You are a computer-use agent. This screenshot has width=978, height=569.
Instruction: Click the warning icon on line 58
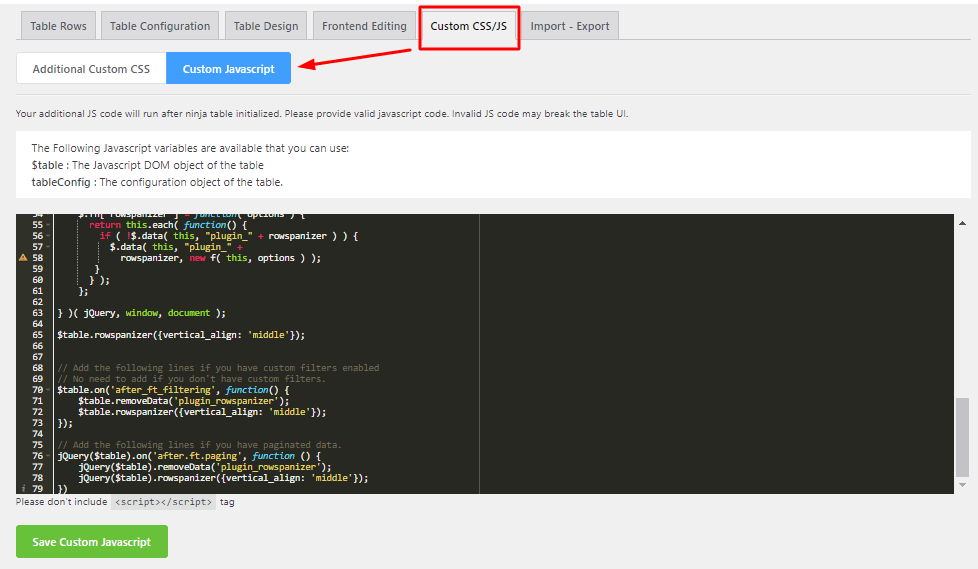(x=23, y=258)
